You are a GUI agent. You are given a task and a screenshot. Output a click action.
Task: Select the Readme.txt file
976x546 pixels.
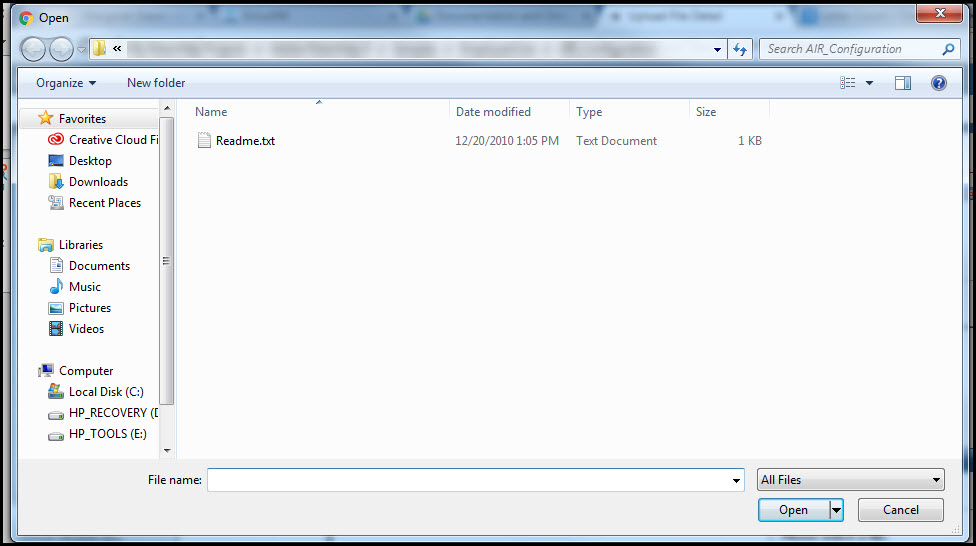(x=245, y=141)
